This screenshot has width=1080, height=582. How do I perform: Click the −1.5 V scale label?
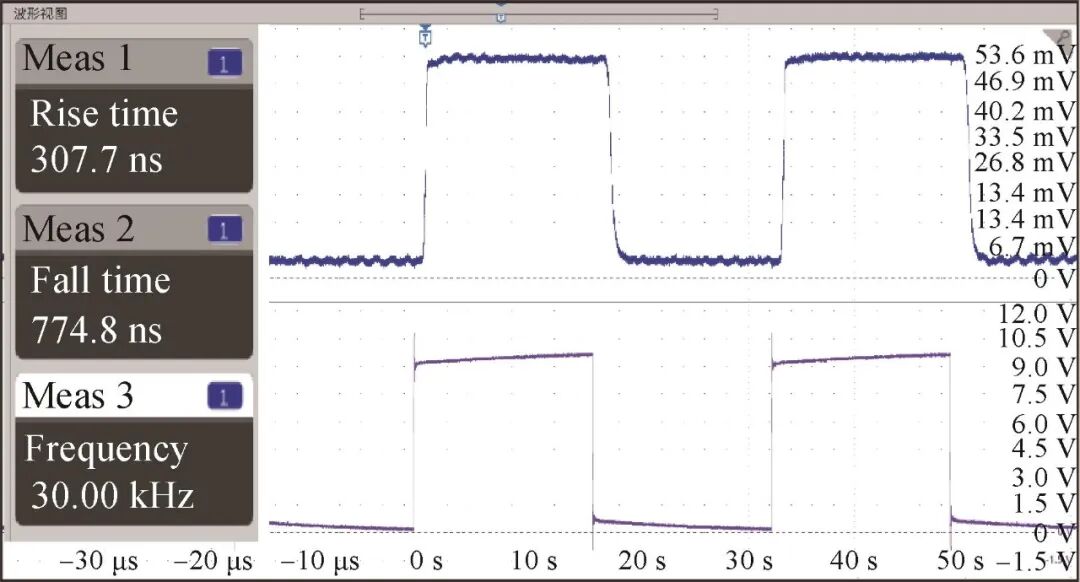click(x=1035, y=562)
